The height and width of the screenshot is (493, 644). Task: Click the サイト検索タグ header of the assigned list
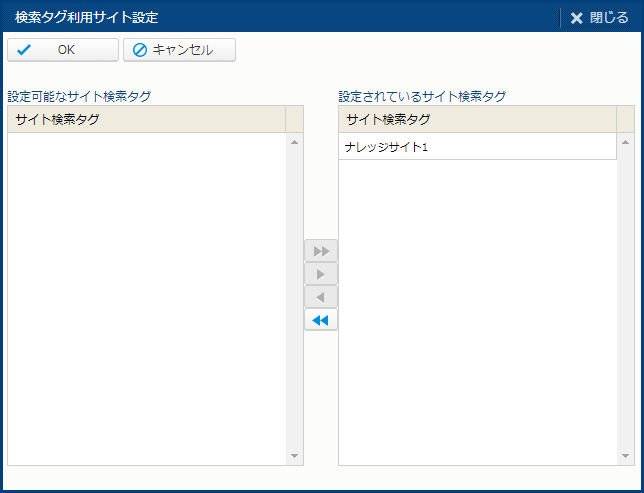[477, 120]
